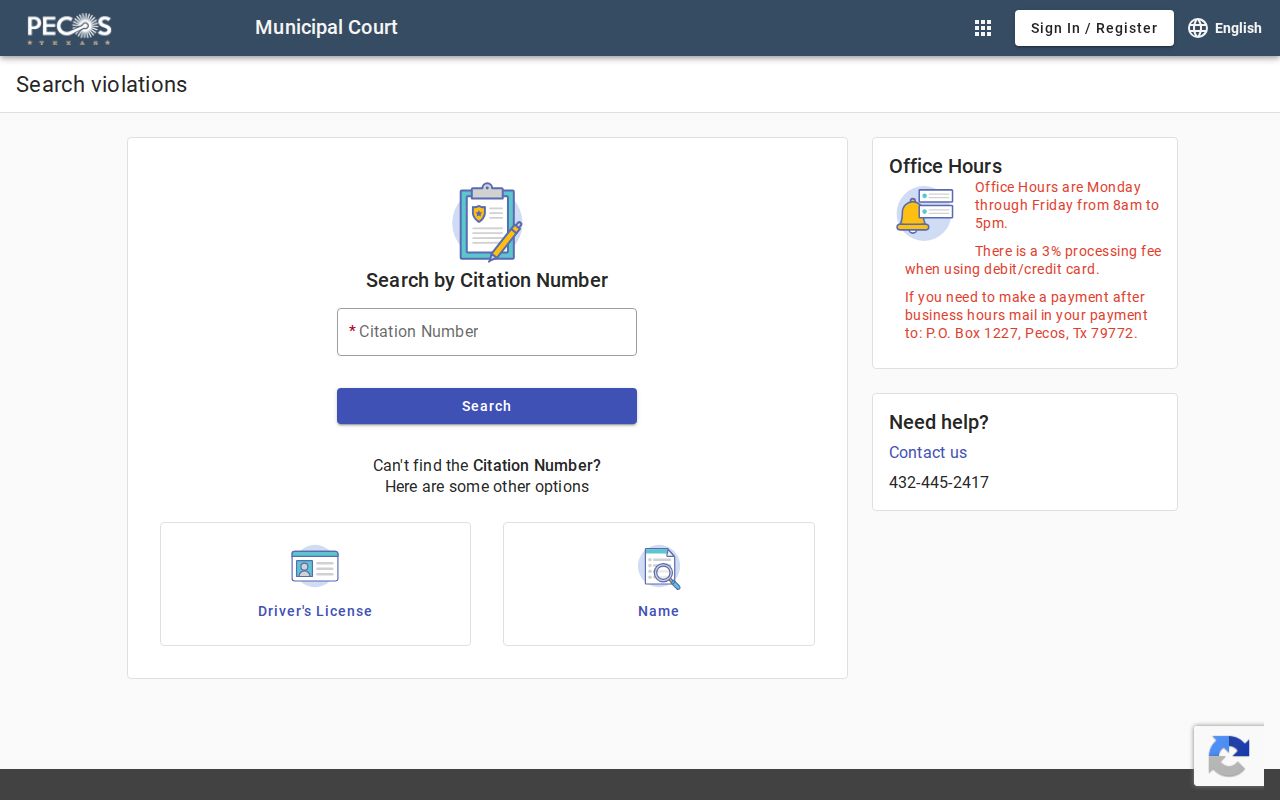Click "Can't find the Citation Number?" text
This screenshot has width=1280, height=800.
point(487,465)
